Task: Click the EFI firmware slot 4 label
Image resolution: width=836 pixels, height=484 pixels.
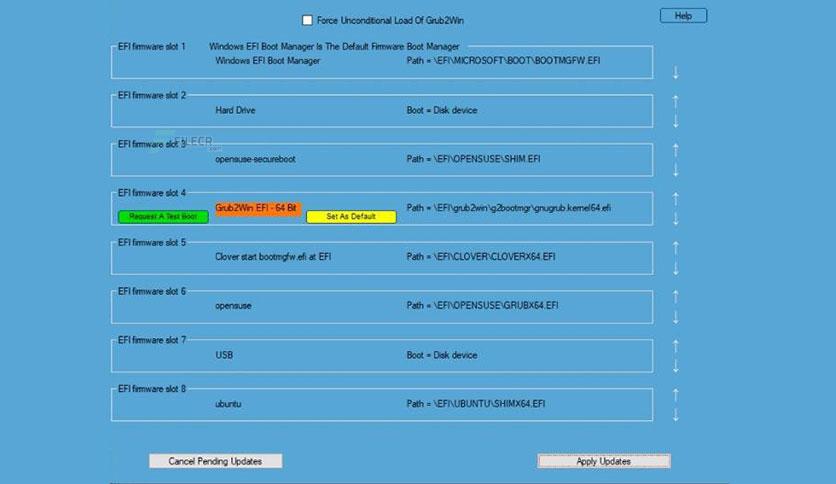Action: 152,193
